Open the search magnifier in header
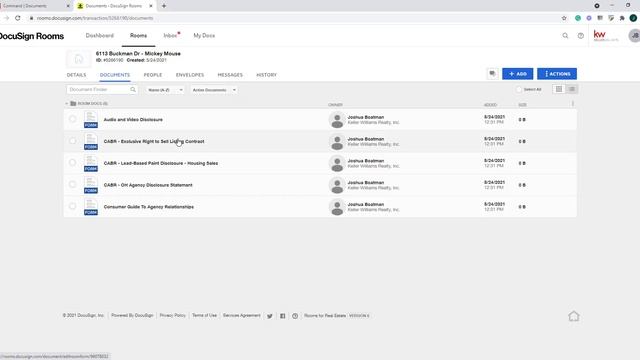640x360 pixels. coord(565,36)
